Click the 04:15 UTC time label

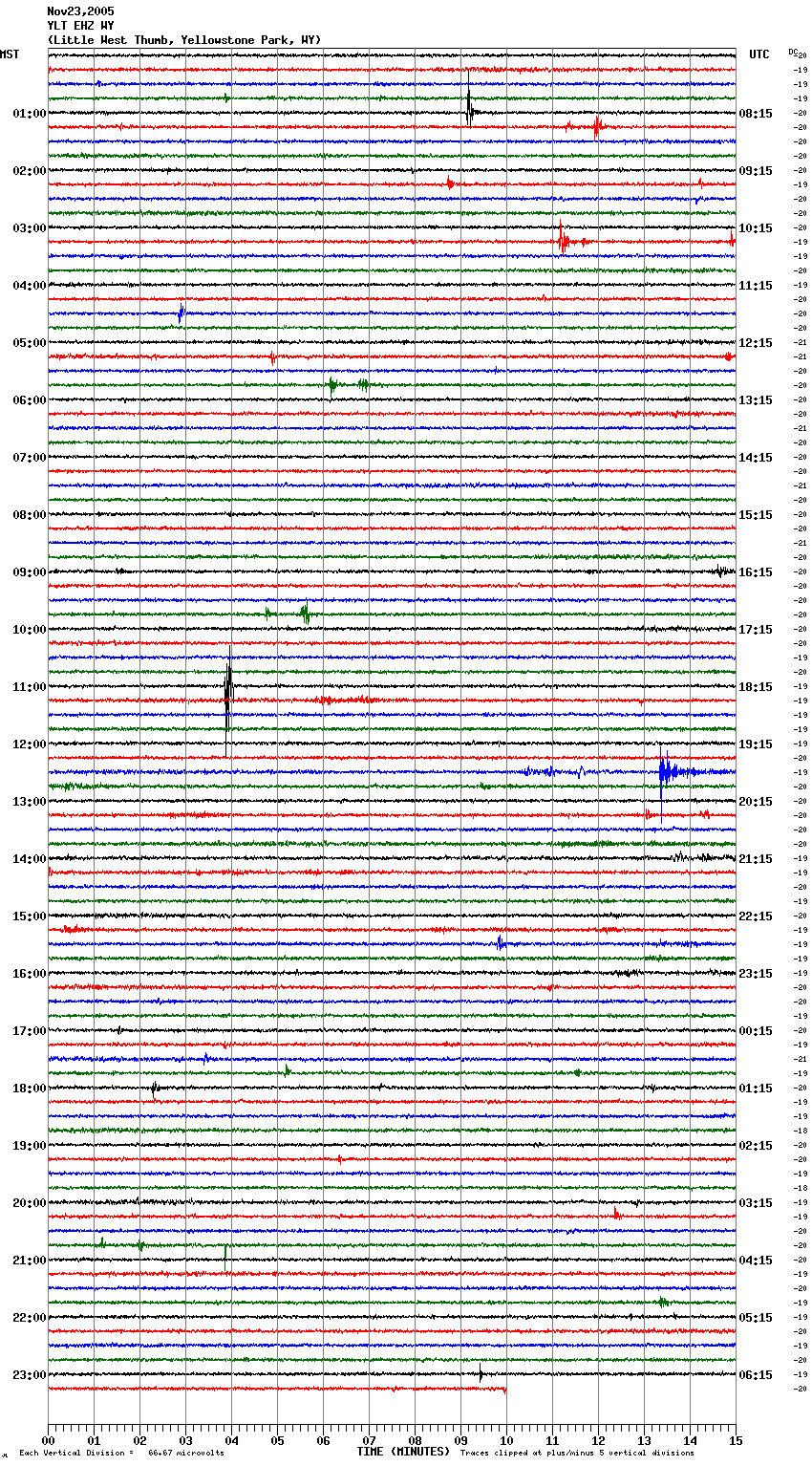[756, 1261]
